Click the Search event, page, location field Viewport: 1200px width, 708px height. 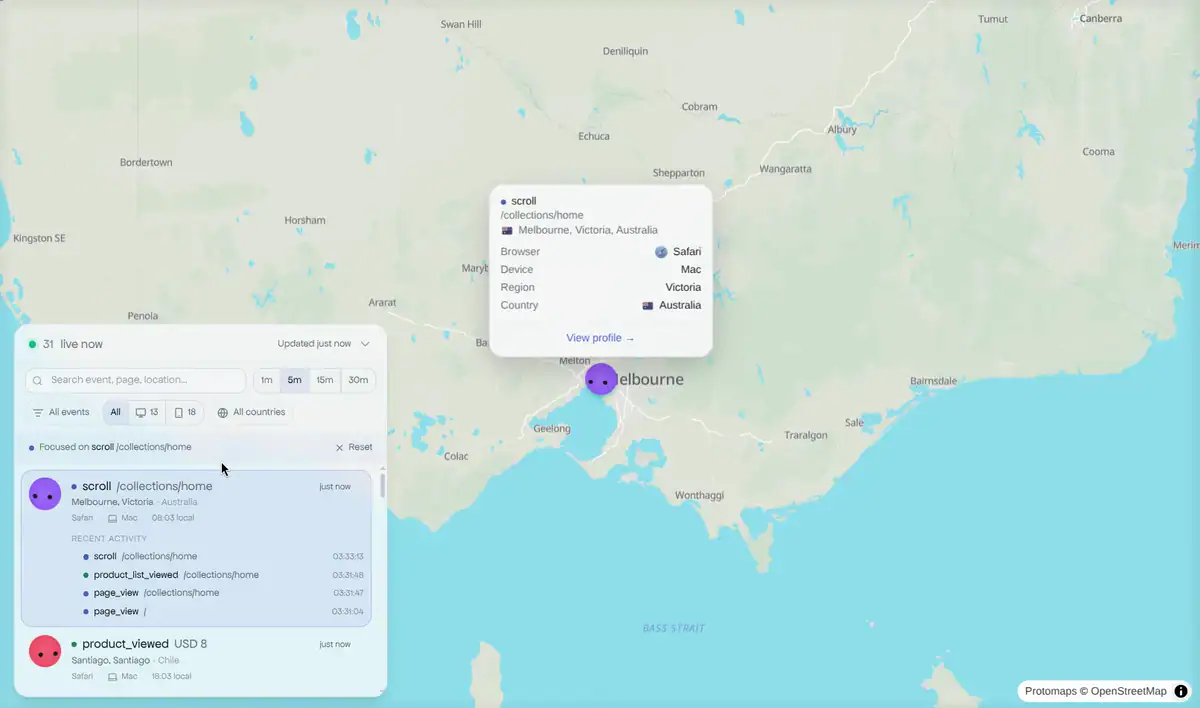pos(136,380)
